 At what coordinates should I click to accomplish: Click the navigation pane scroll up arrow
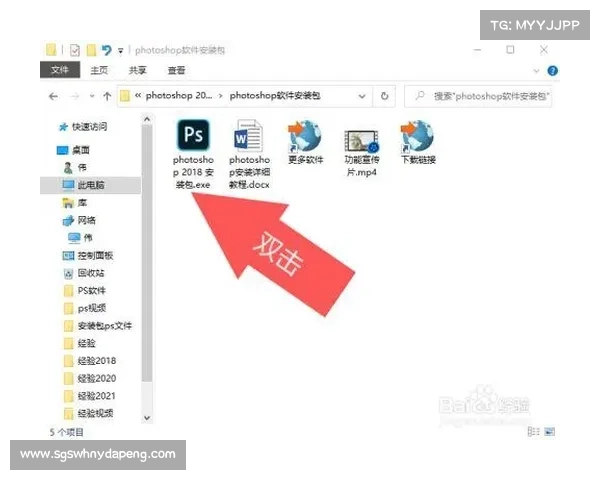click(147, 119)
